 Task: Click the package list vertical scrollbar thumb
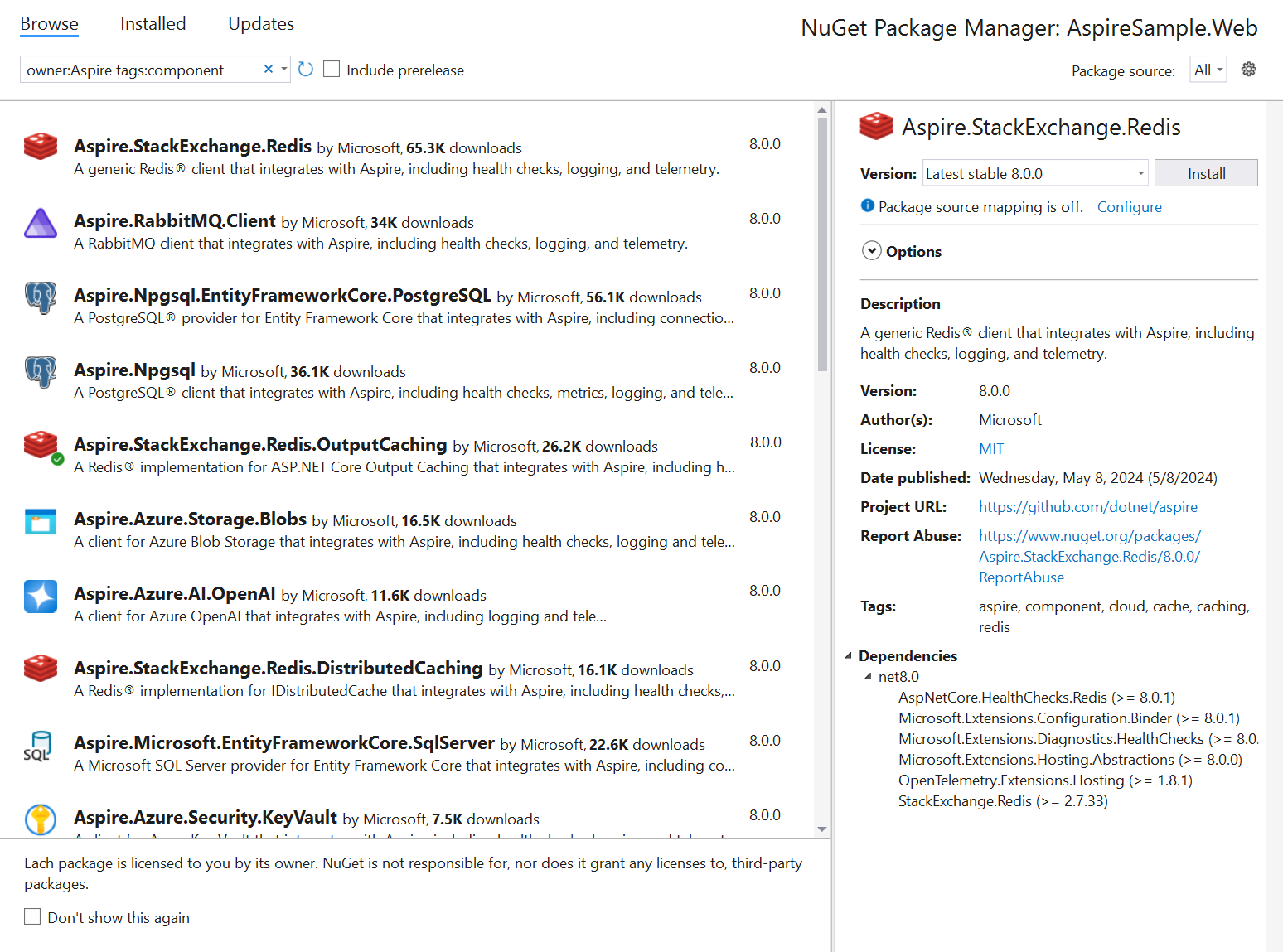click(822, 244)
